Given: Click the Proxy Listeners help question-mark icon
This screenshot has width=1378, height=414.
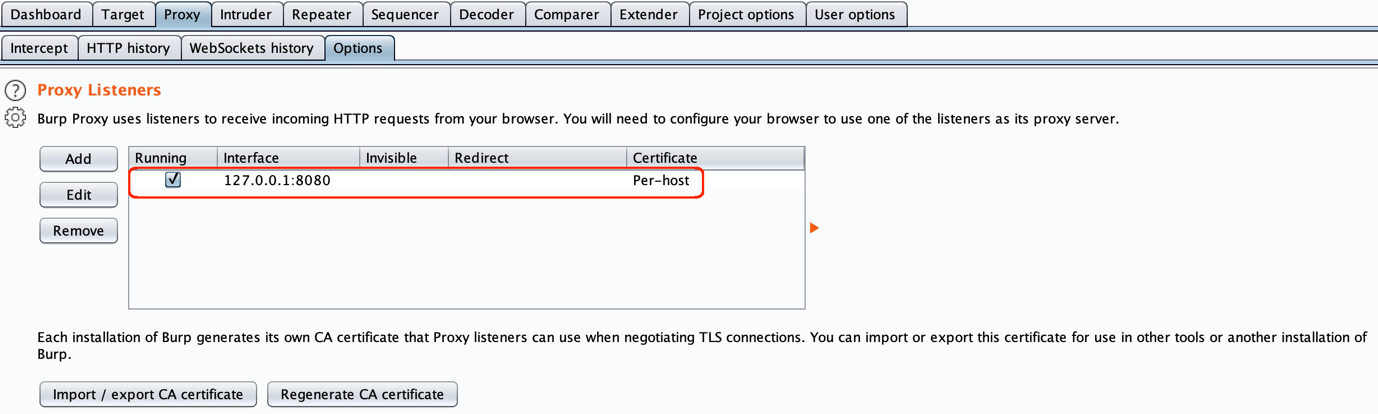Looking at the screenshot, I should click(15, 91).
